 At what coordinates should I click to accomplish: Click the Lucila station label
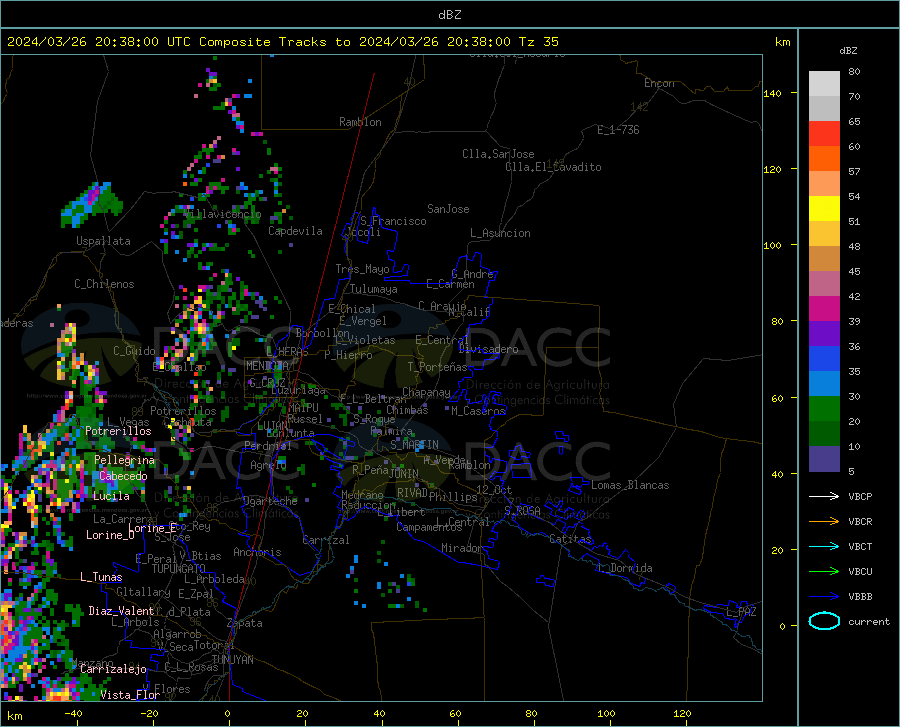(x=111, y=496)
